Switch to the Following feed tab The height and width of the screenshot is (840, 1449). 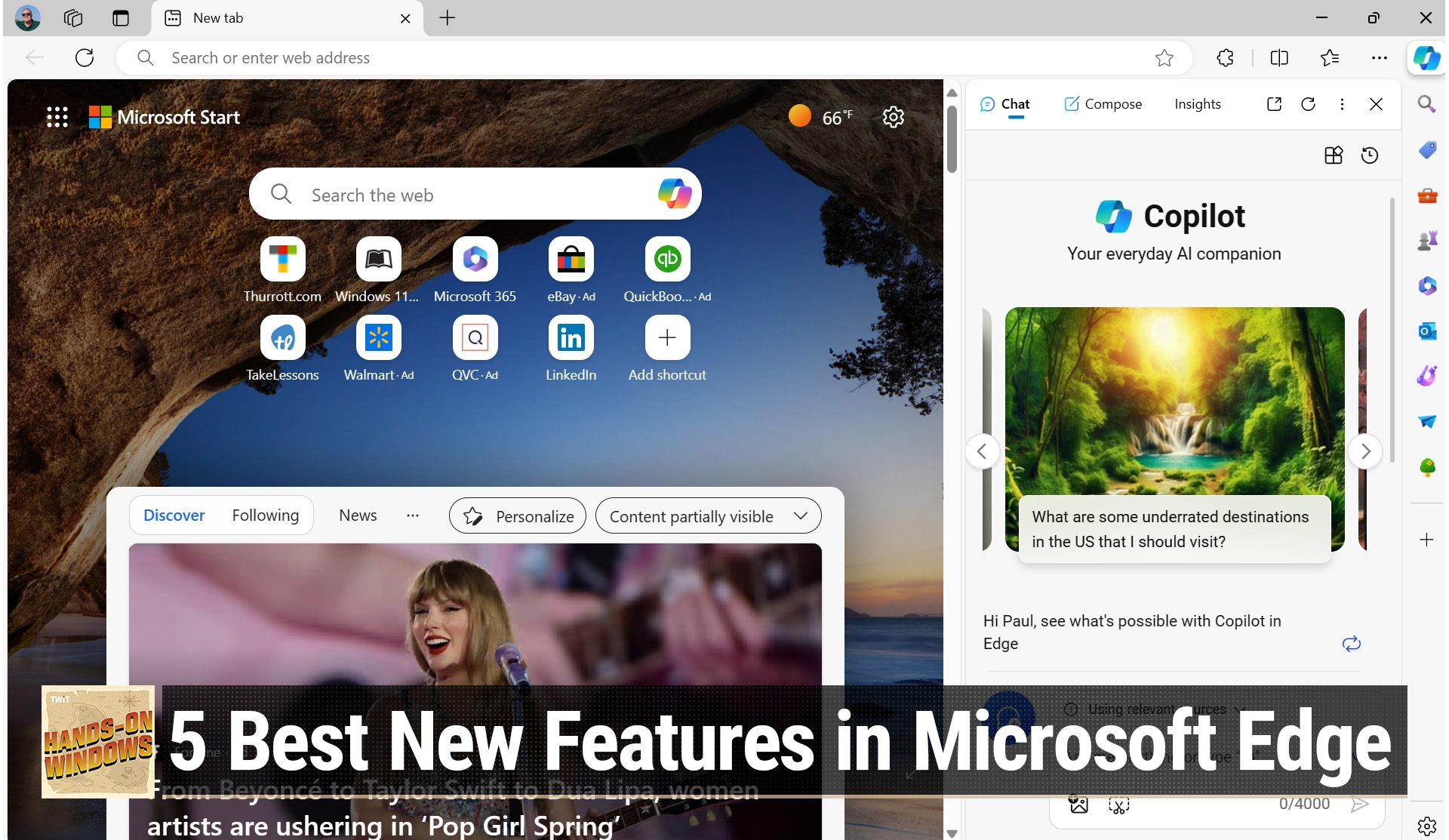tap(265, 515)
